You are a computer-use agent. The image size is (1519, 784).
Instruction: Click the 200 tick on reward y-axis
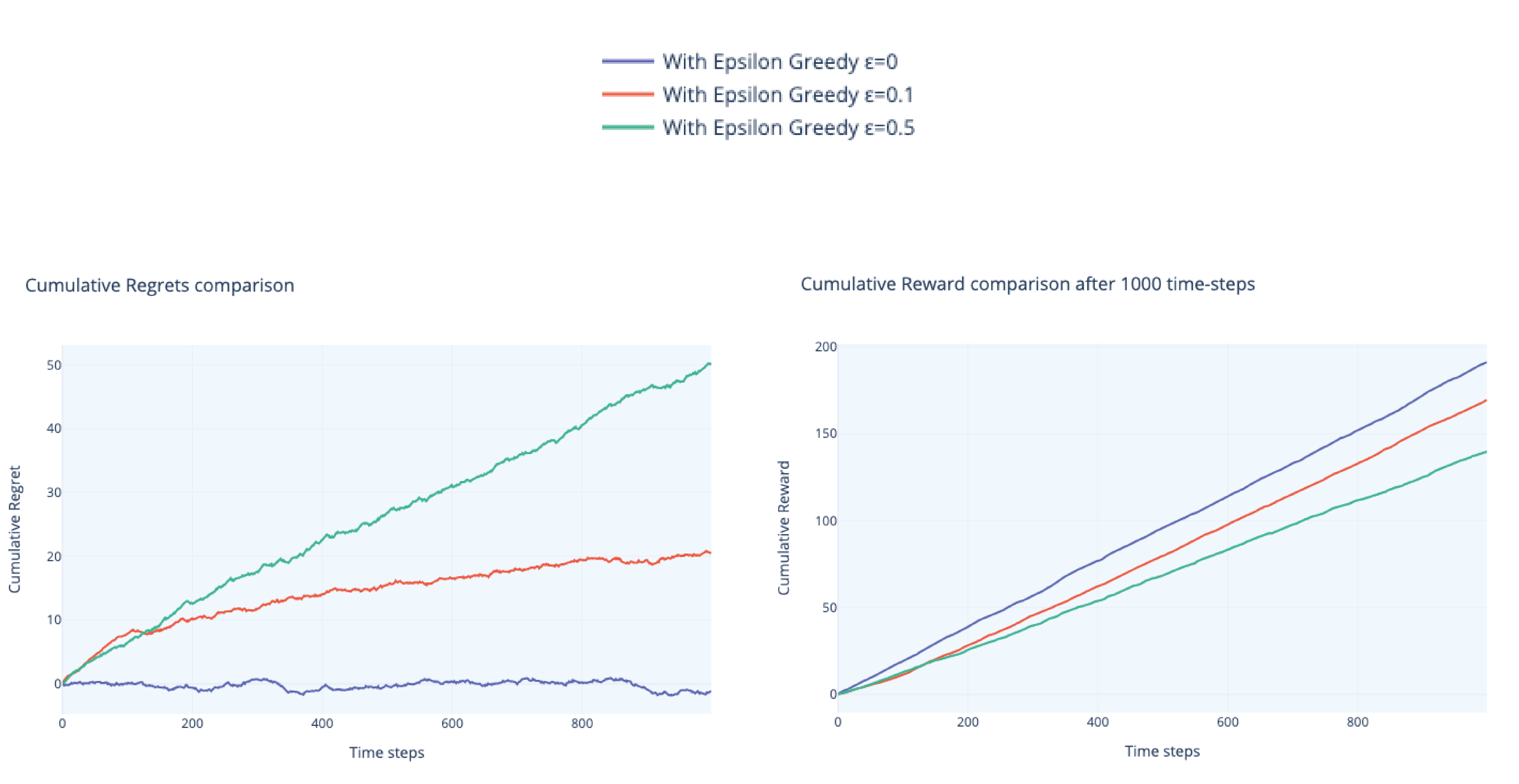826,346
